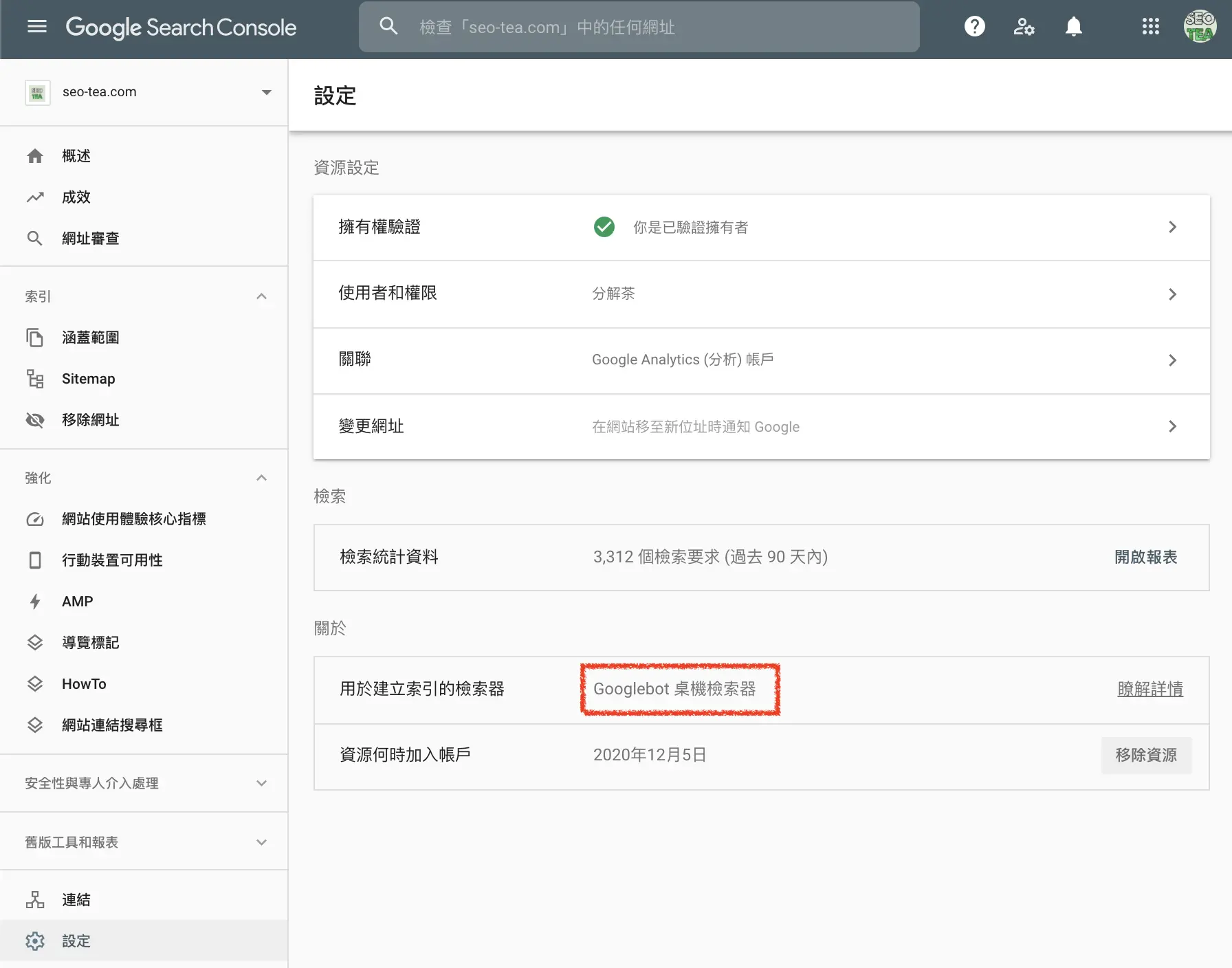Screen dimensions: 1232x968
Task: Click 分解茶 user name text
Action: click(x=613, y=294)
